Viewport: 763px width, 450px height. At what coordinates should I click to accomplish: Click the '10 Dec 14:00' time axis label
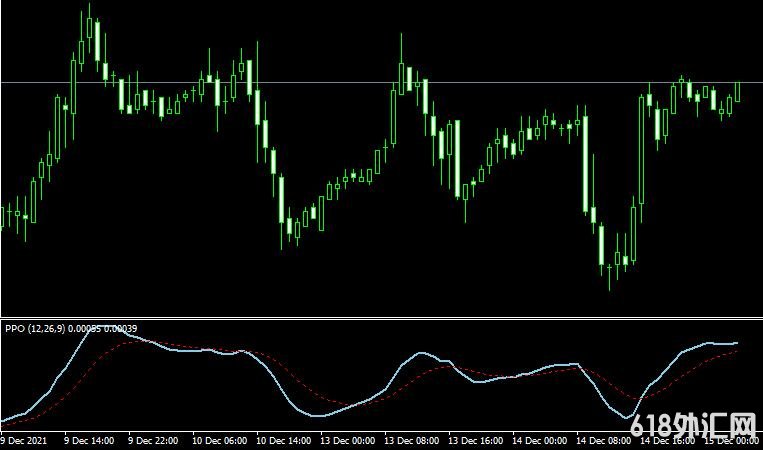(x=283, y=441)
